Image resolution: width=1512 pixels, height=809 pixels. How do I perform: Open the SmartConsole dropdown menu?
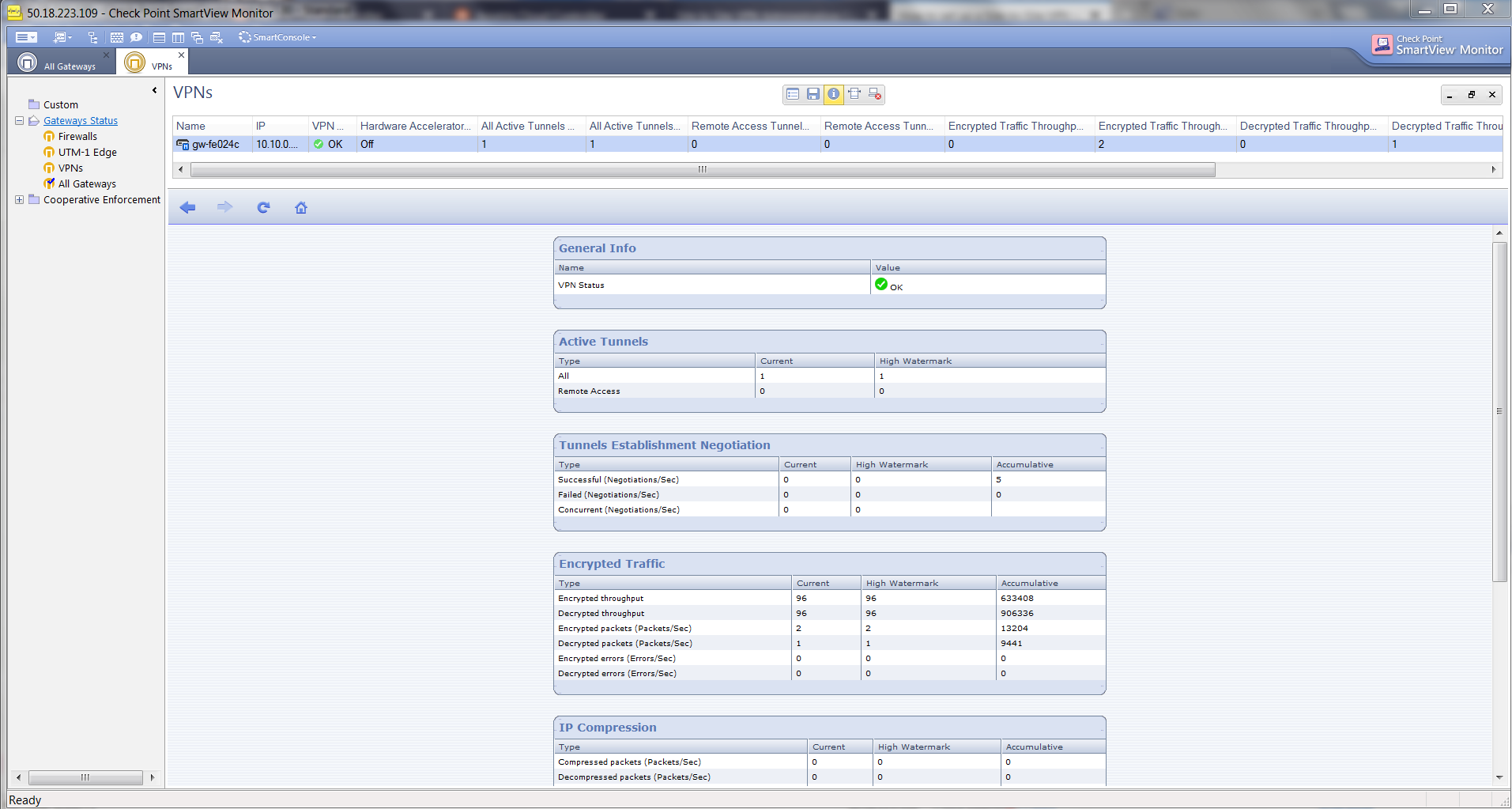pos(277,37)
